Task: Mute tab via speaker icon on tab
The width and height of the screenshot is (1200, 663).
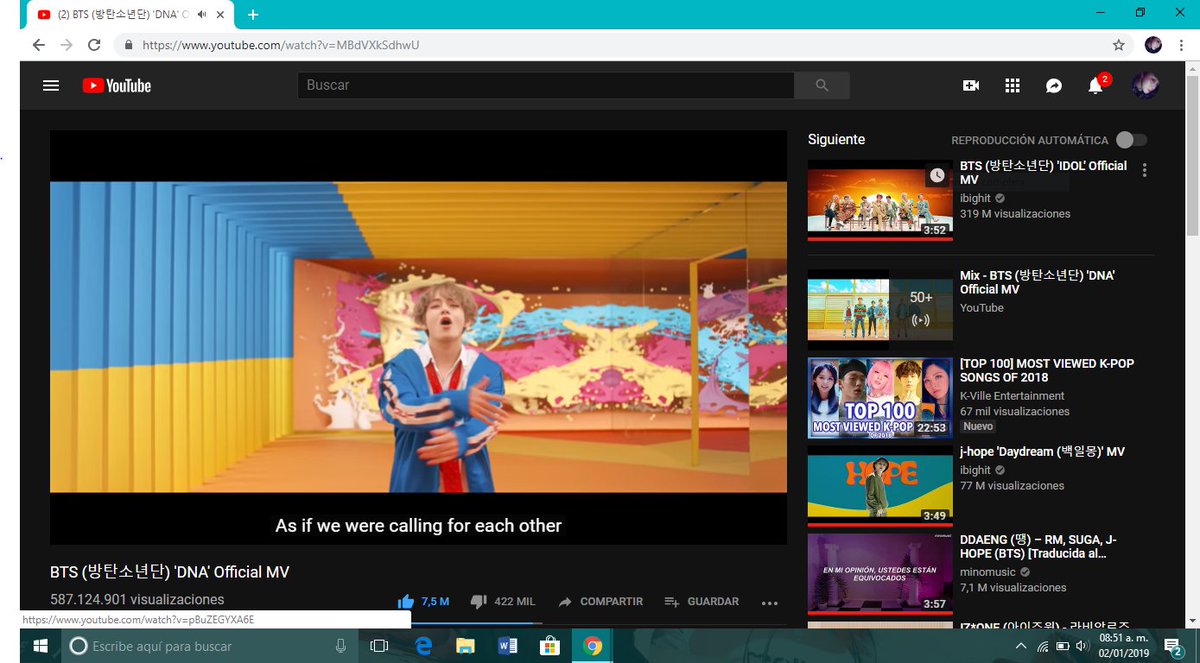Action: pyautogui.click(x=203, y=15)
